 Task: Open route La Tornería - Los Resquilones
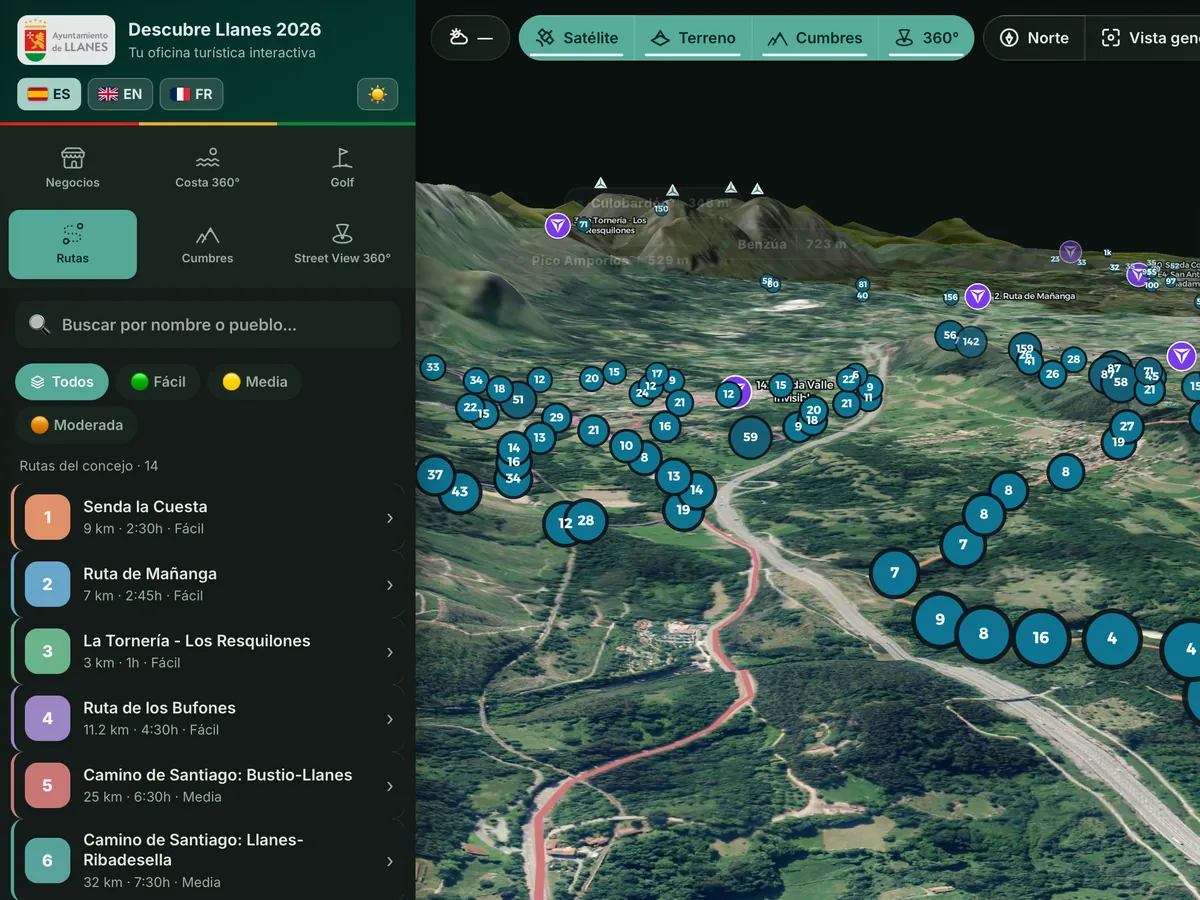[209, 651]
